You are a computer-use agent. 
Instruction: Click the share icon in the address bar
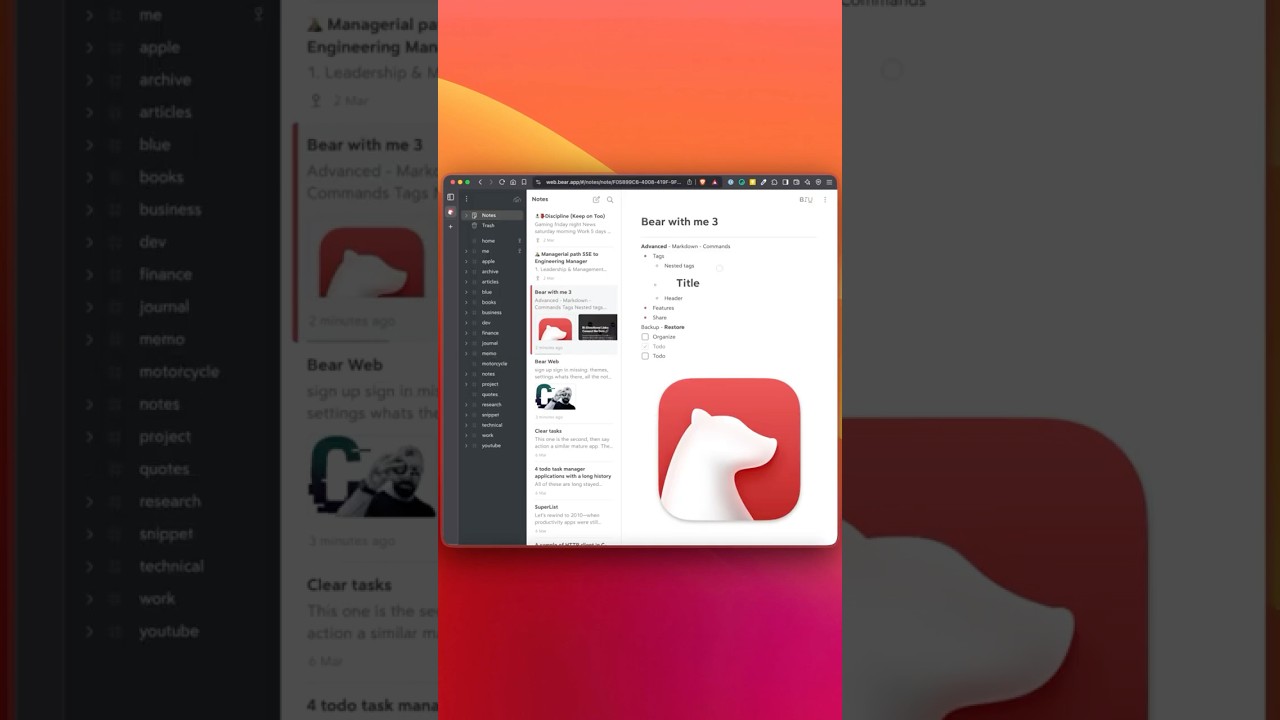click(689, 182)
